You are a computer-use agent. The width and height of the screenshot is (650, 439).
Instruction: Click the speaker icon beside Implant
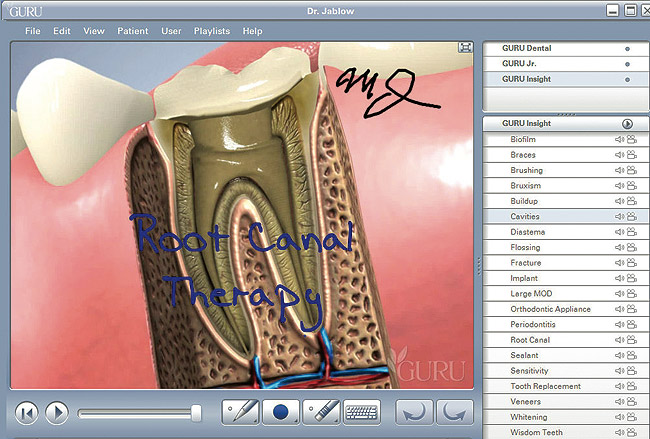620,278
